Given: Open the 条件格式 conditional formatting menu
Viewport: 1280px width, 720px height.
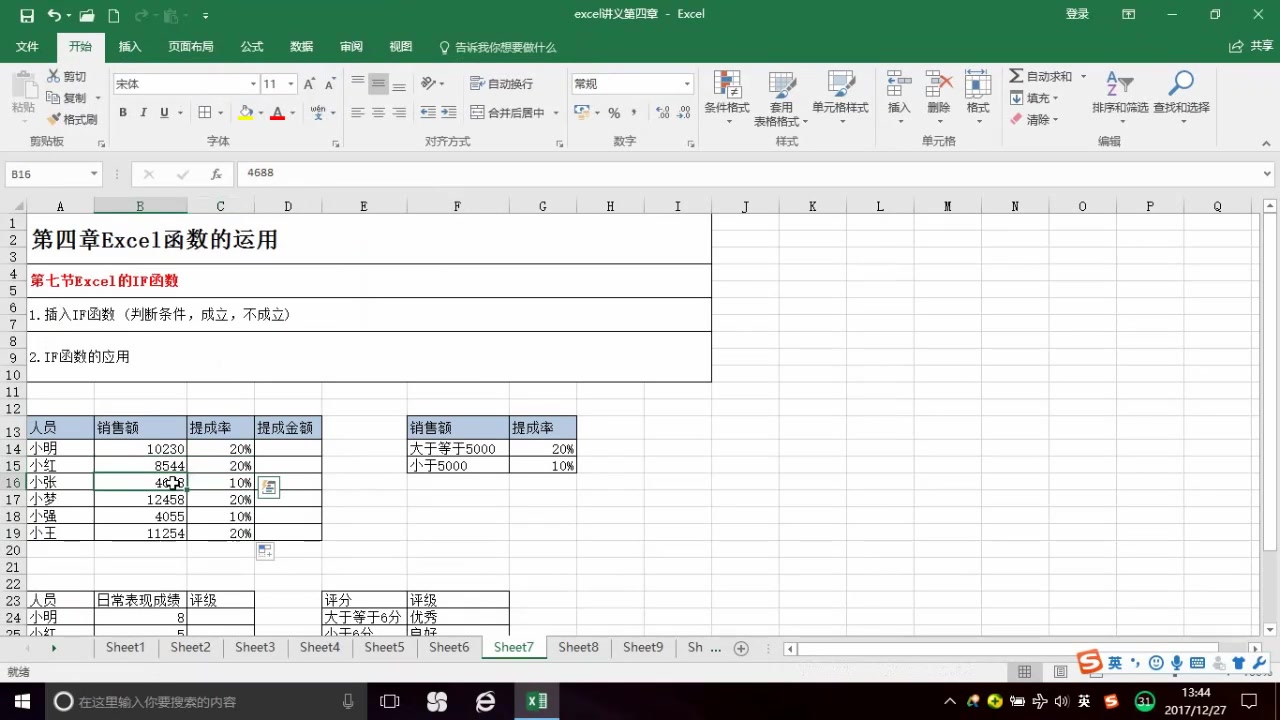Looking at the screenshot, I should point(727,95).
